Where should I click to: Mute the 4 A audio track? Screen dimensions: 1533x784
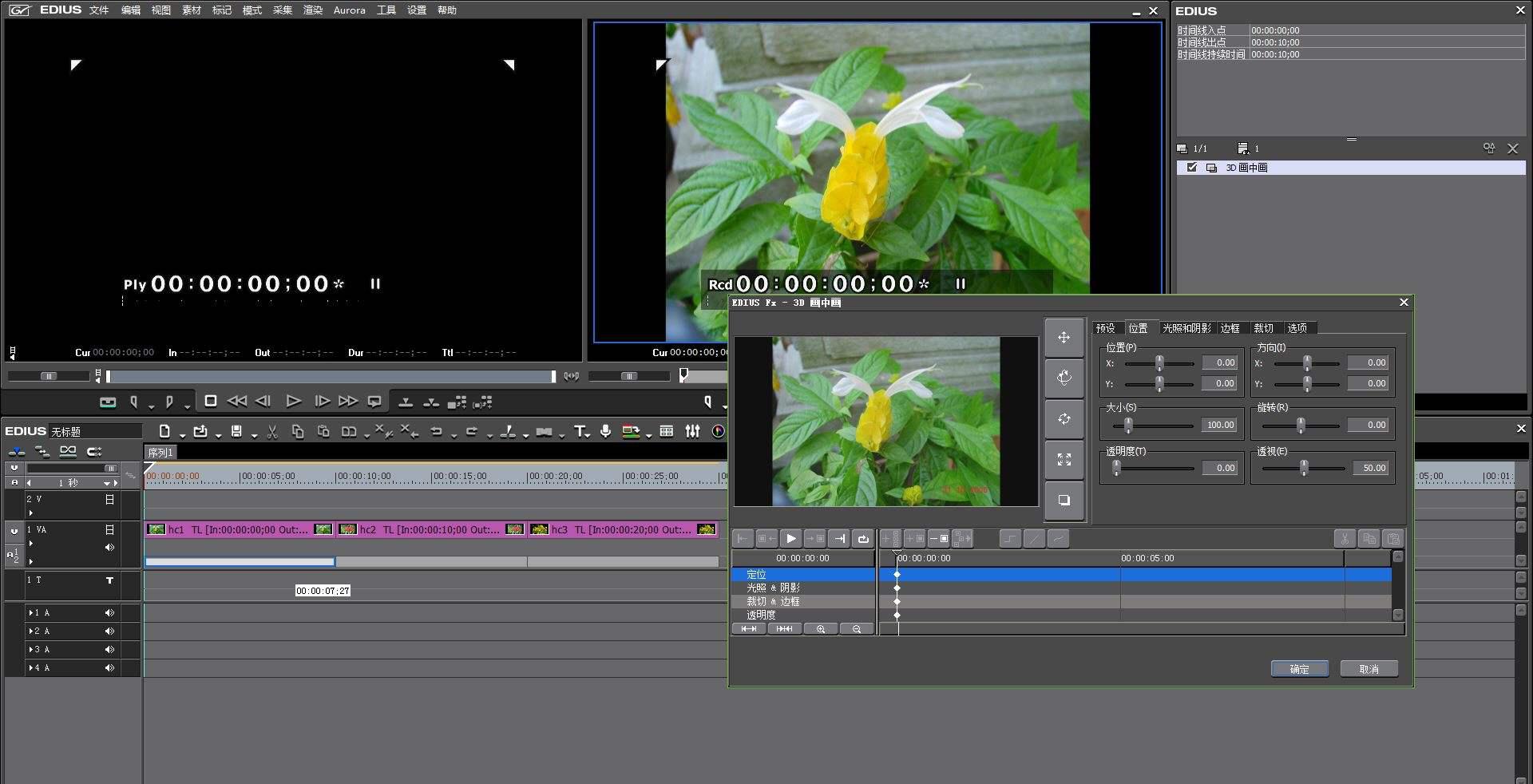[109, 668]
